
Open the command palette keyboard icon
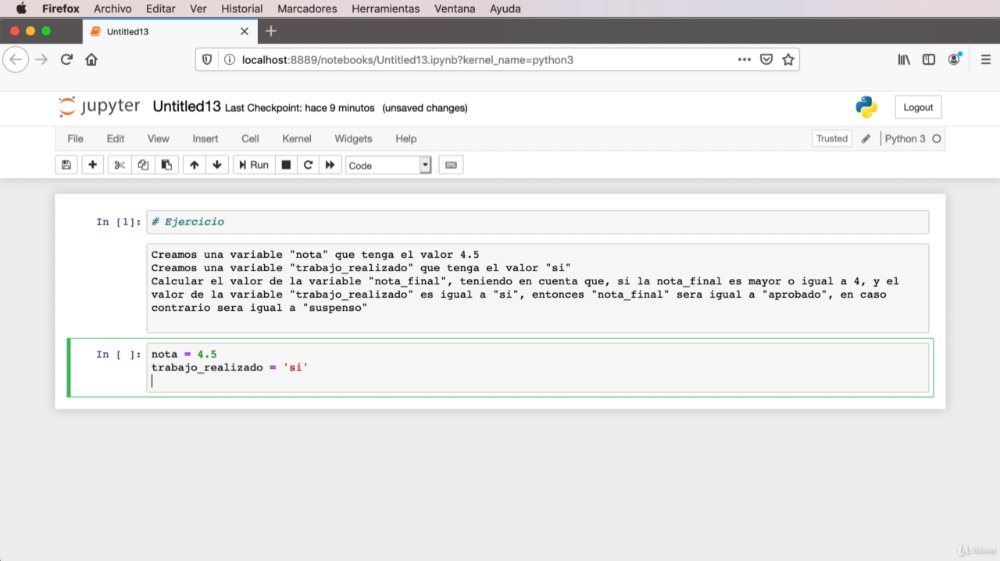pyautogui.click(x=451, y=165)
